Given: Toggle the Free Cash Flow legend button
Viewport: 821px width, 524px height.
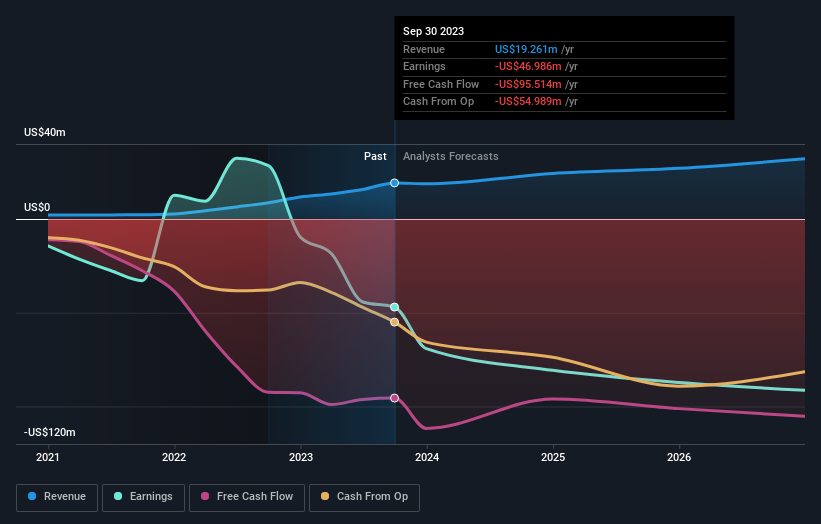Looking at the screenshot, I should 247,497.
